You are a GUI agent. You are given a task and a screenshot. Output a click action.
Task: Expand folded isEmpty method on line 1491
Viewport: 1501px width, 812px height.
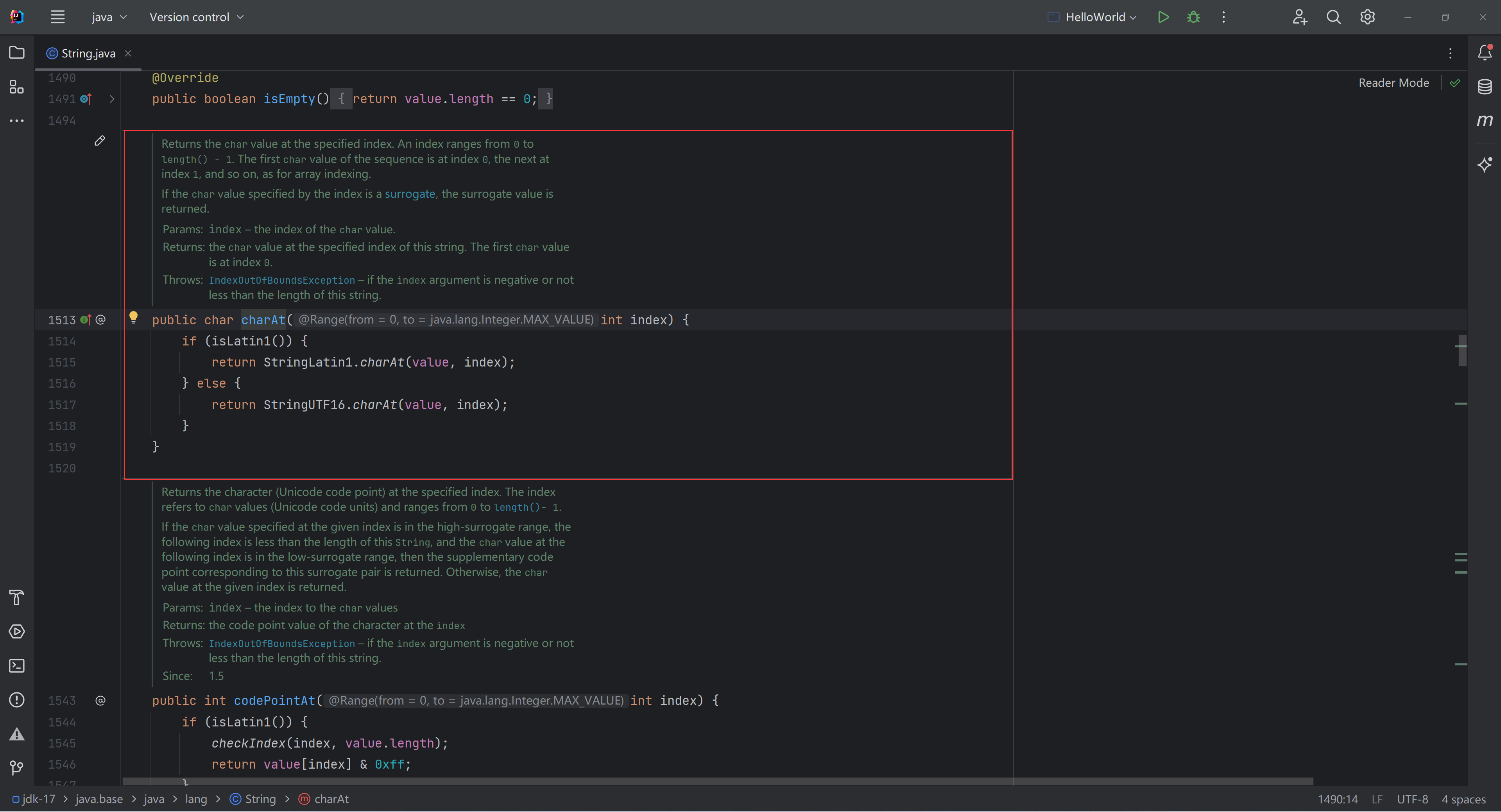coord(112,99)
